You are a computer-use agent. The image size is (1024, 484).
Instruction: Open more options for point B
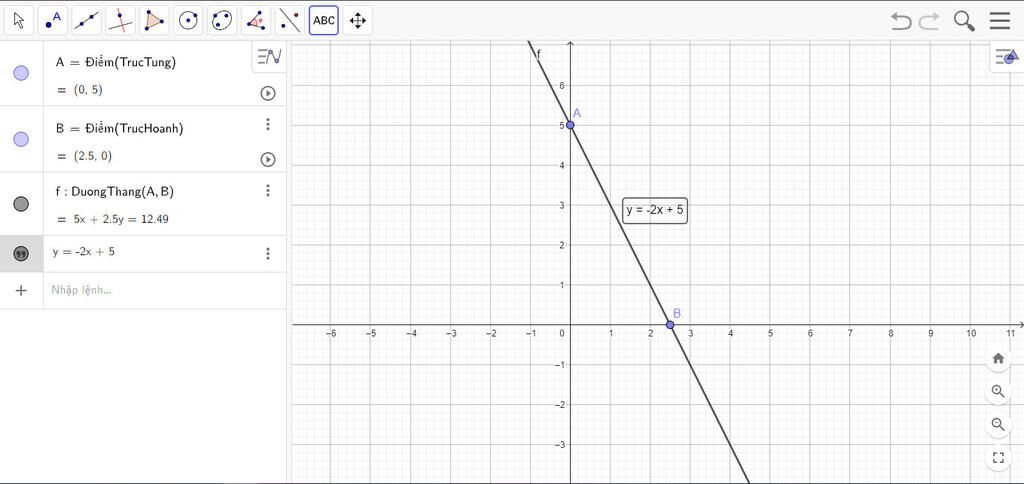pos(268,124)
